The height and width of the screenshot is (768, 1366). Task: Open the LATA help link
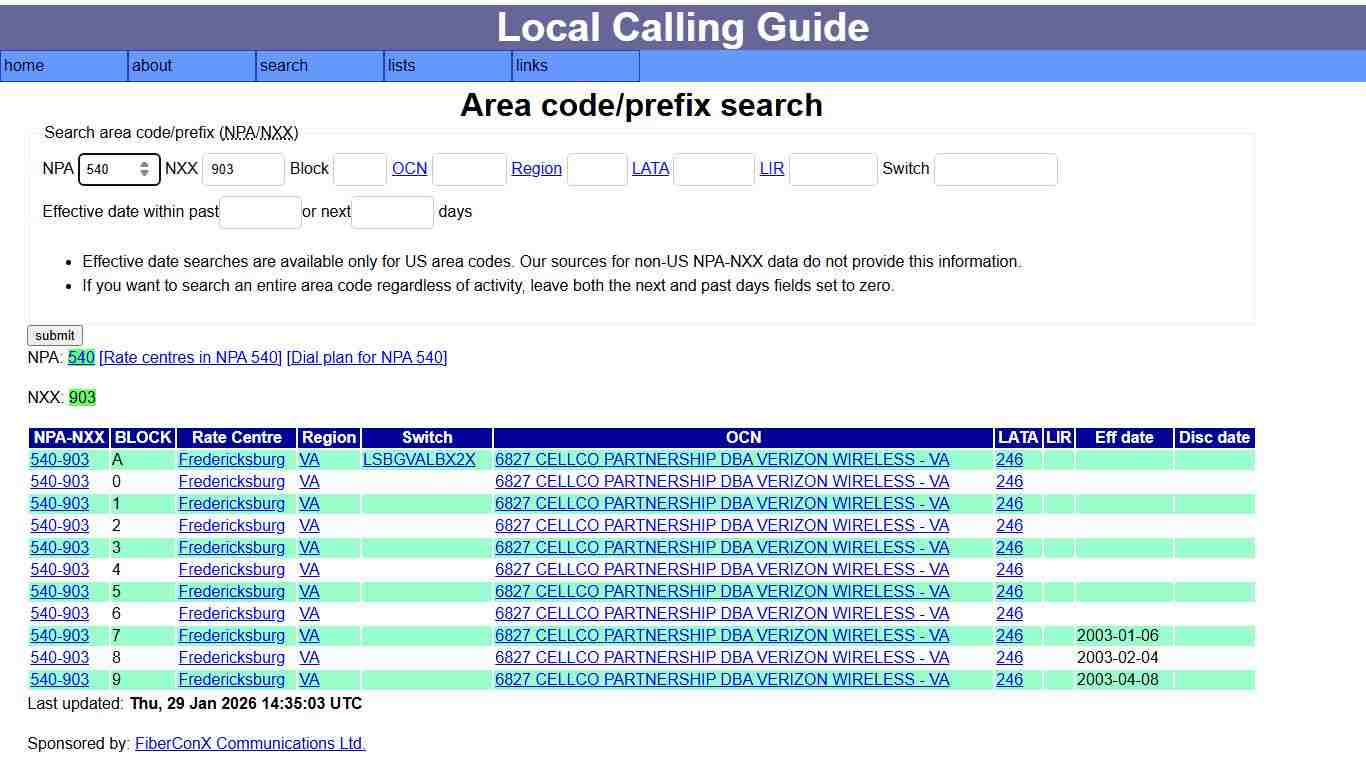[x=651, y=169]
